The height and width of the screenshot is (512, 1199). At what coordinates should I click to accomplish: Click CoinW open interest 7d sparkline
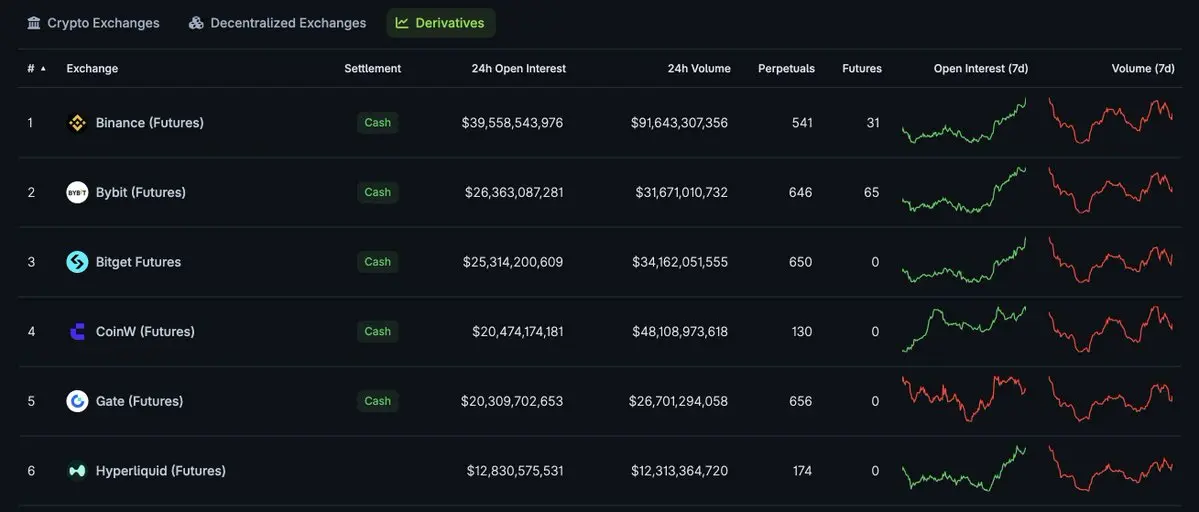pyautogui.click(x=964, y=329)
